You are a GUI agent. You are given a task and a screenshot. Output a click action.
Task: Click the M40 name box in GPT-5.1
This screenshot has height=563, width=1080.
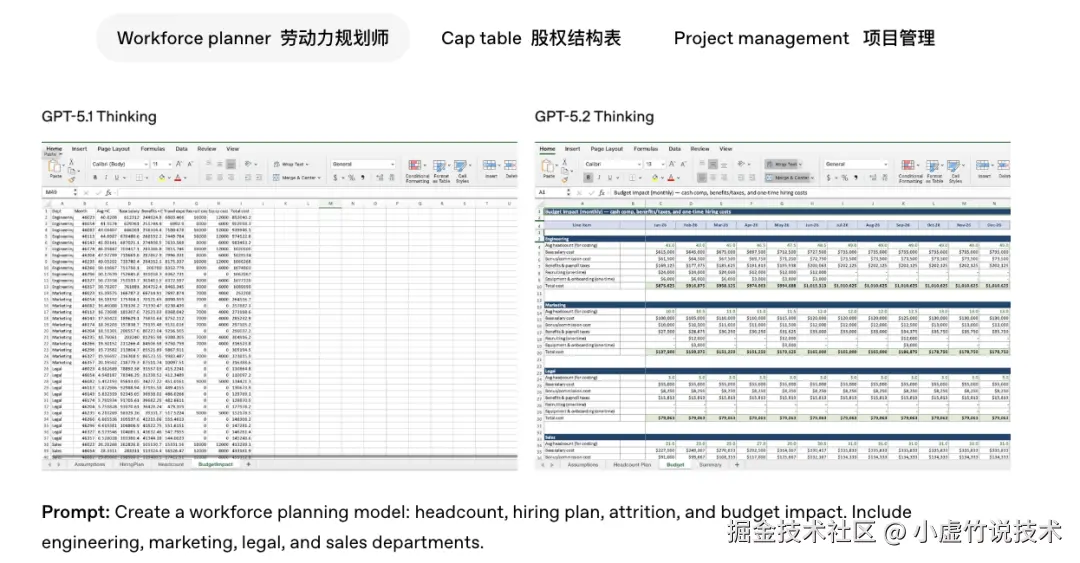[58, 193]
